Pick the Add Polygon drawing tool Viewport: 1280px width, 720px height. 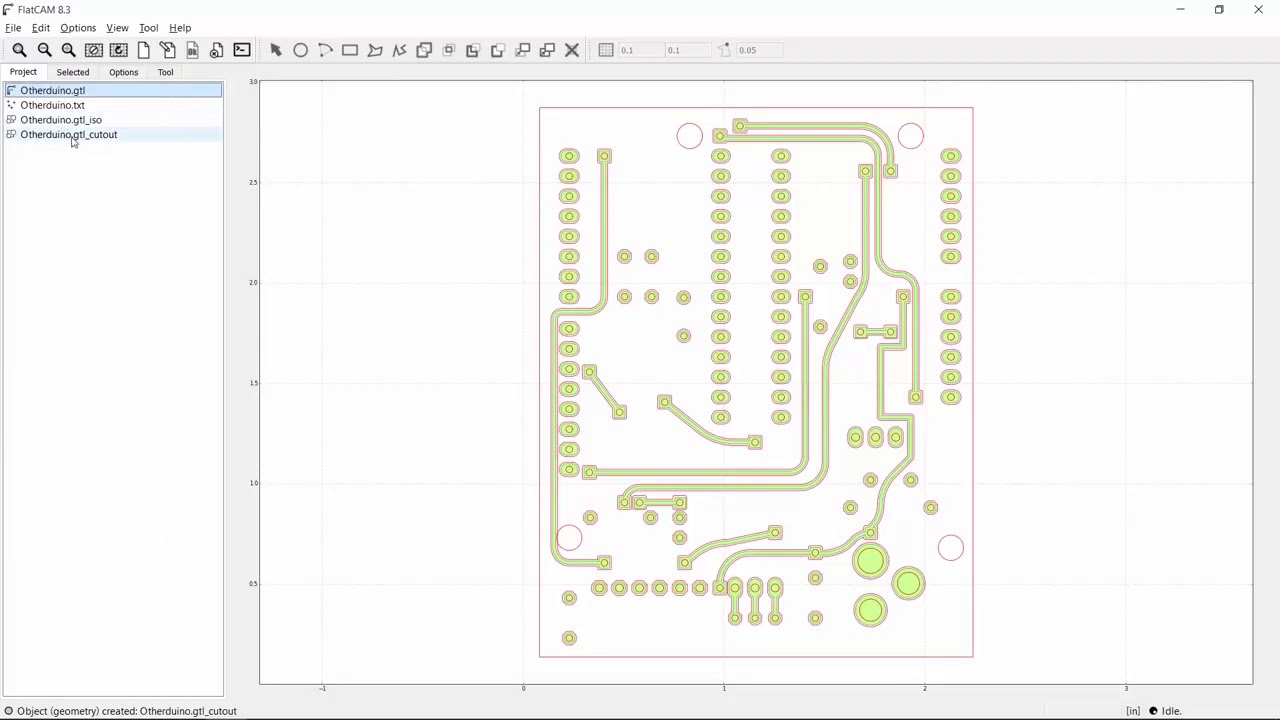click(374, 50)
